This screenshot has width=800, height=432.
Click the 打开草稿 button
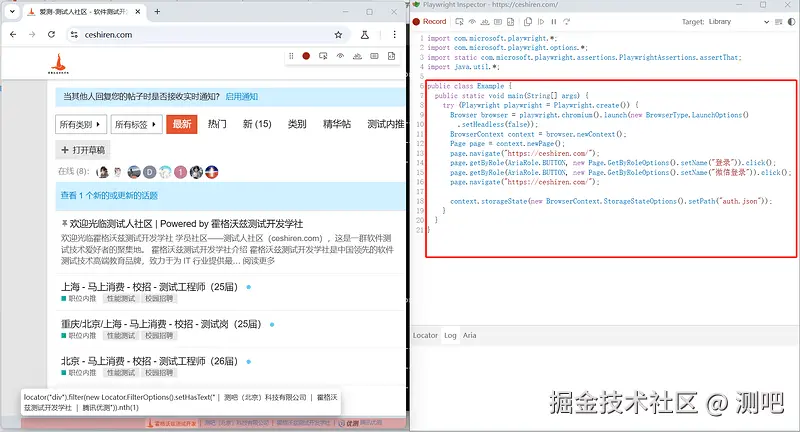pos(83,150)
